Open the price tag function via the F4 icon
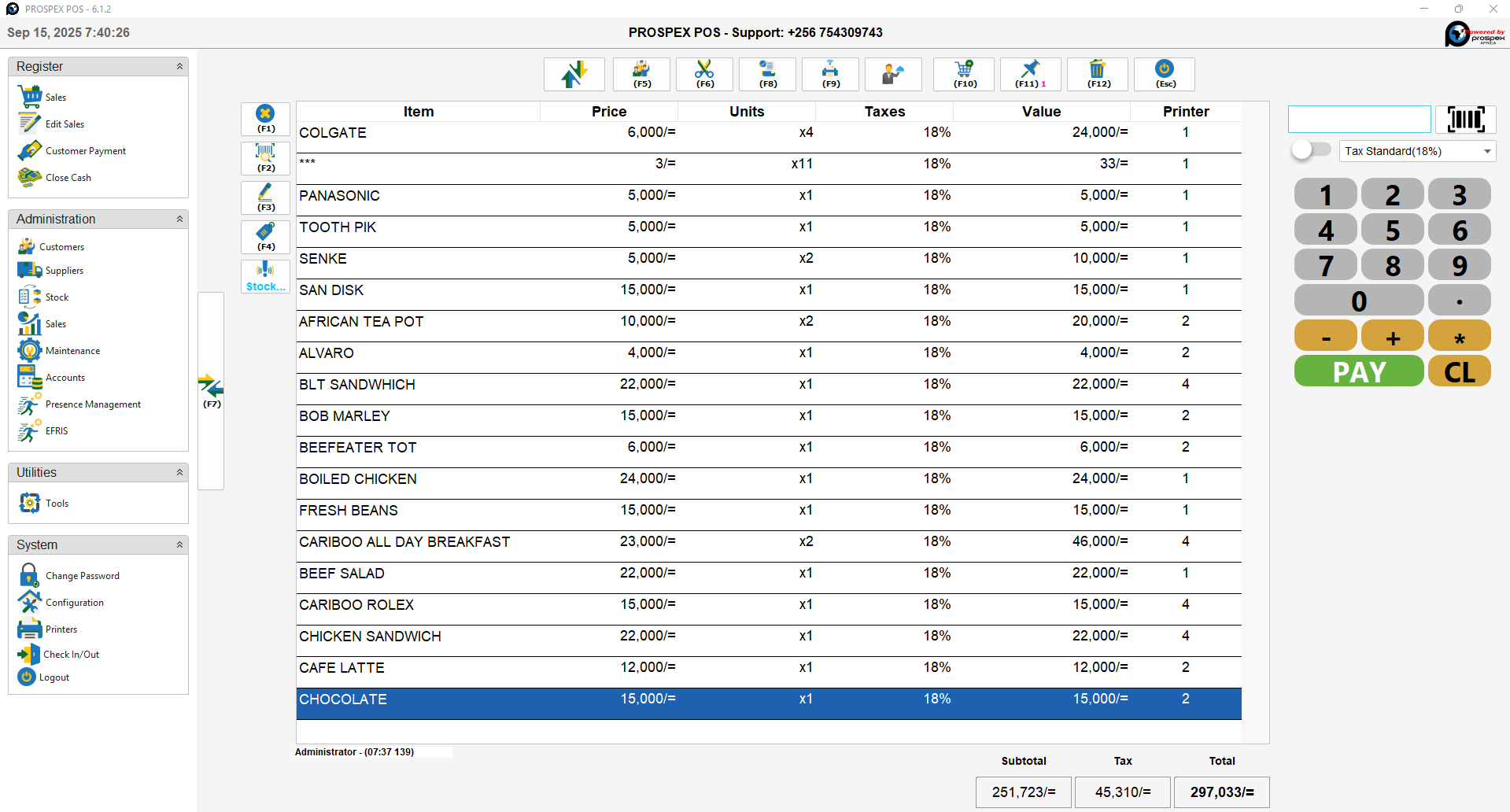The height and width of the screenshot is (812, 1510). (265, 236)
